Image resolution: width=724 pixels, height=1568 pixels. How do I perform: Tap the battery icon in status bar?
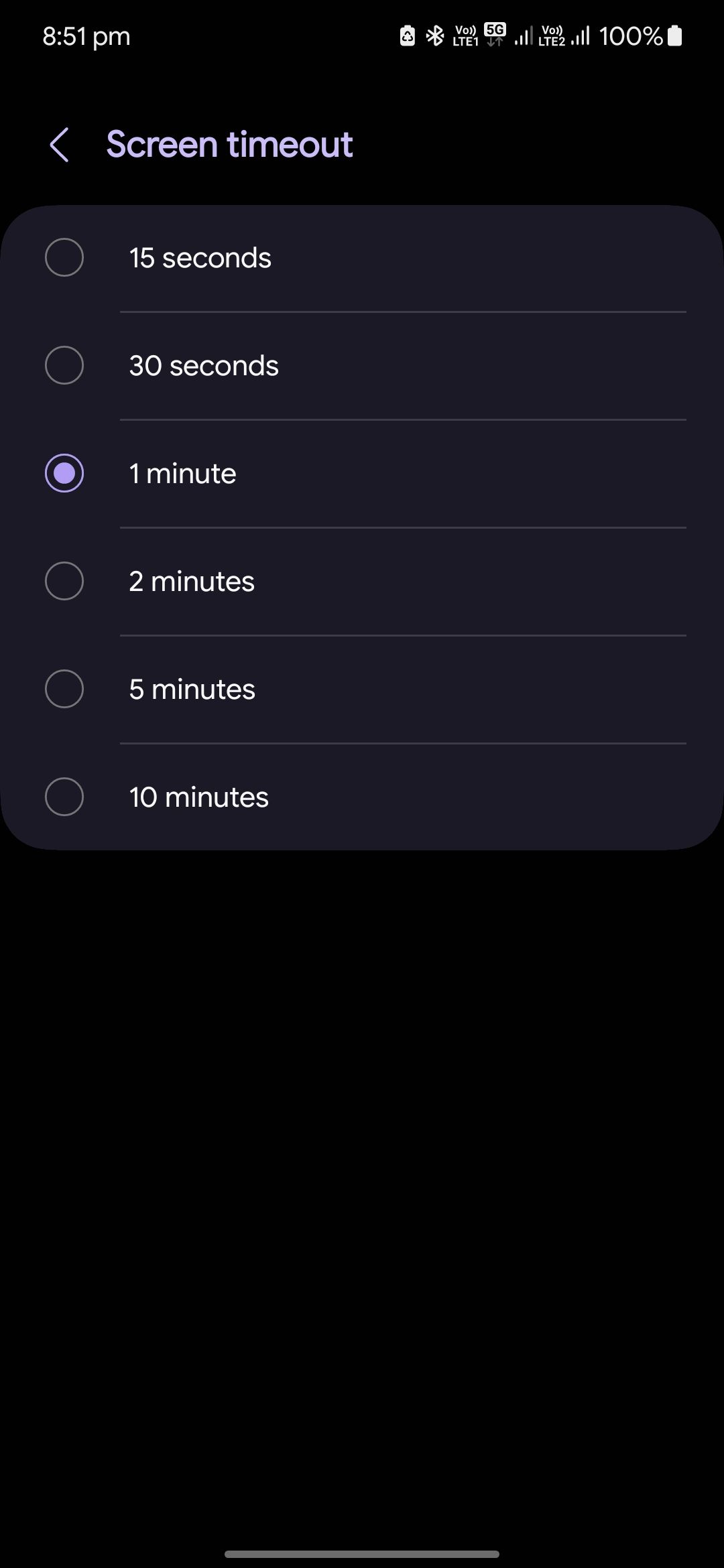[675, 36]
